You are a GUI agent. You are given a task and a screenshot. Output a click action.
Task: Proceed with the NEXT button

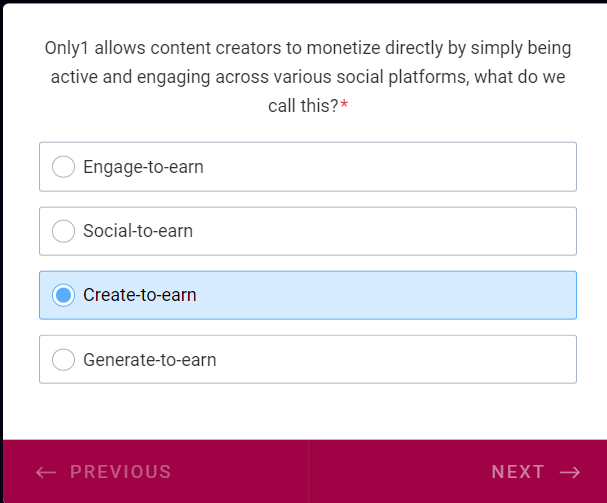click(x=518, y=472)
